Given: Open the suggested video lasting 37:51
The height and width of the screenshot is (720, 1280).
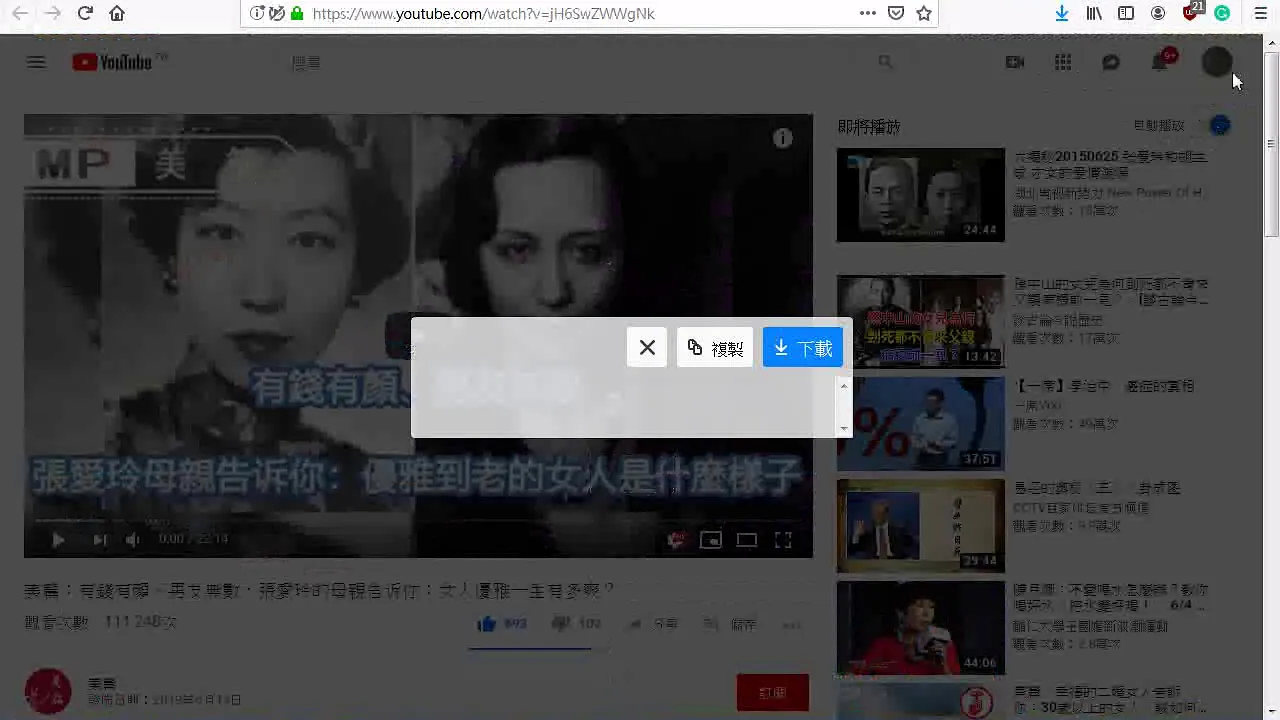Looking at the screenshot, I should pyautogui.click(x=921, y=424).
